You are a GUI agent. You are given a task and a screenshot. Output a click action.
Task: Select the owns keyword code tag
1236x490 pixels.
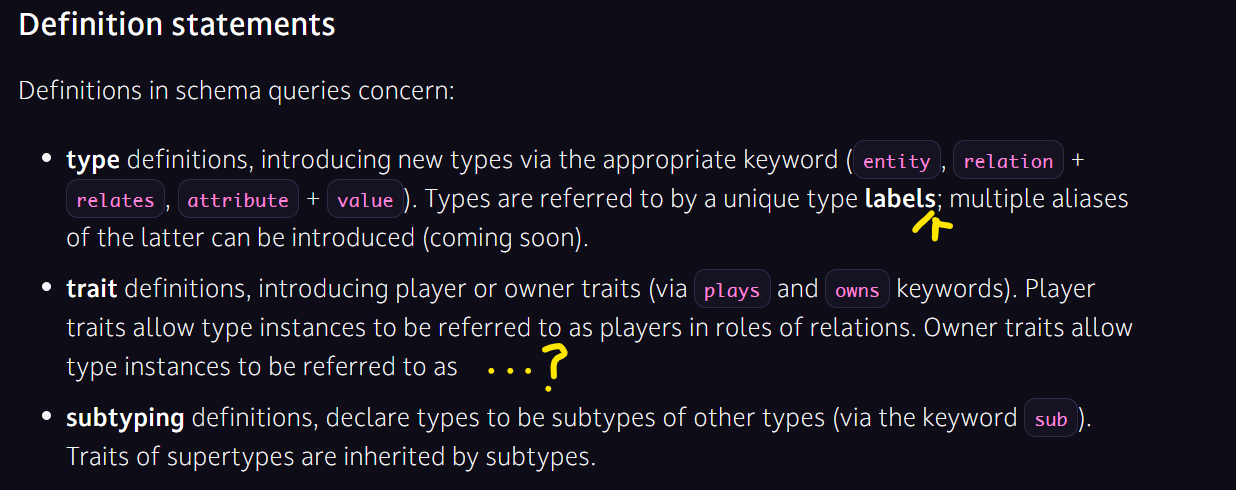[857, 291]
